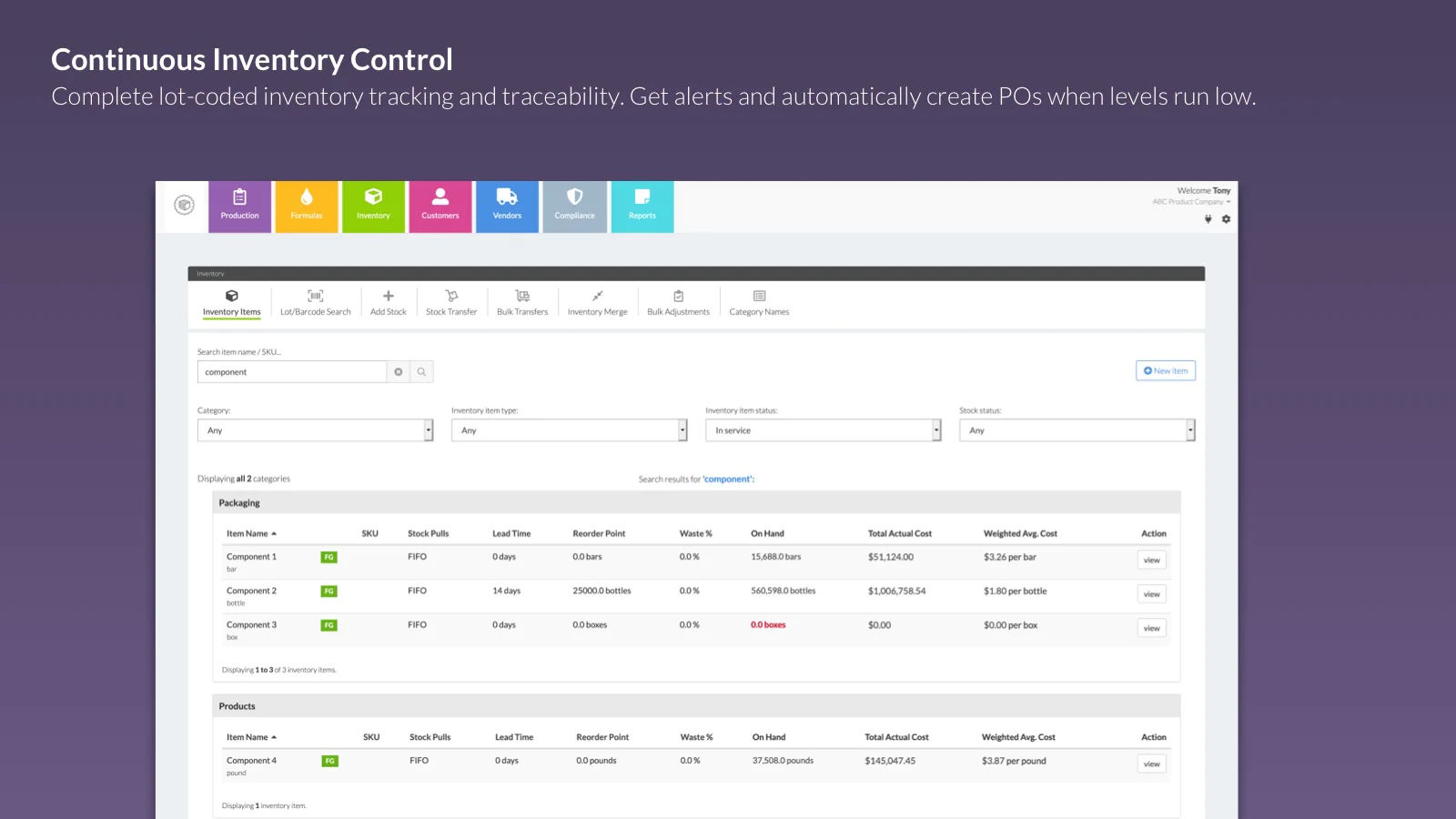This screenshot has height=819, width=1456.
Task: Open the Inventory item type dropdown
Action: [569, 430]
